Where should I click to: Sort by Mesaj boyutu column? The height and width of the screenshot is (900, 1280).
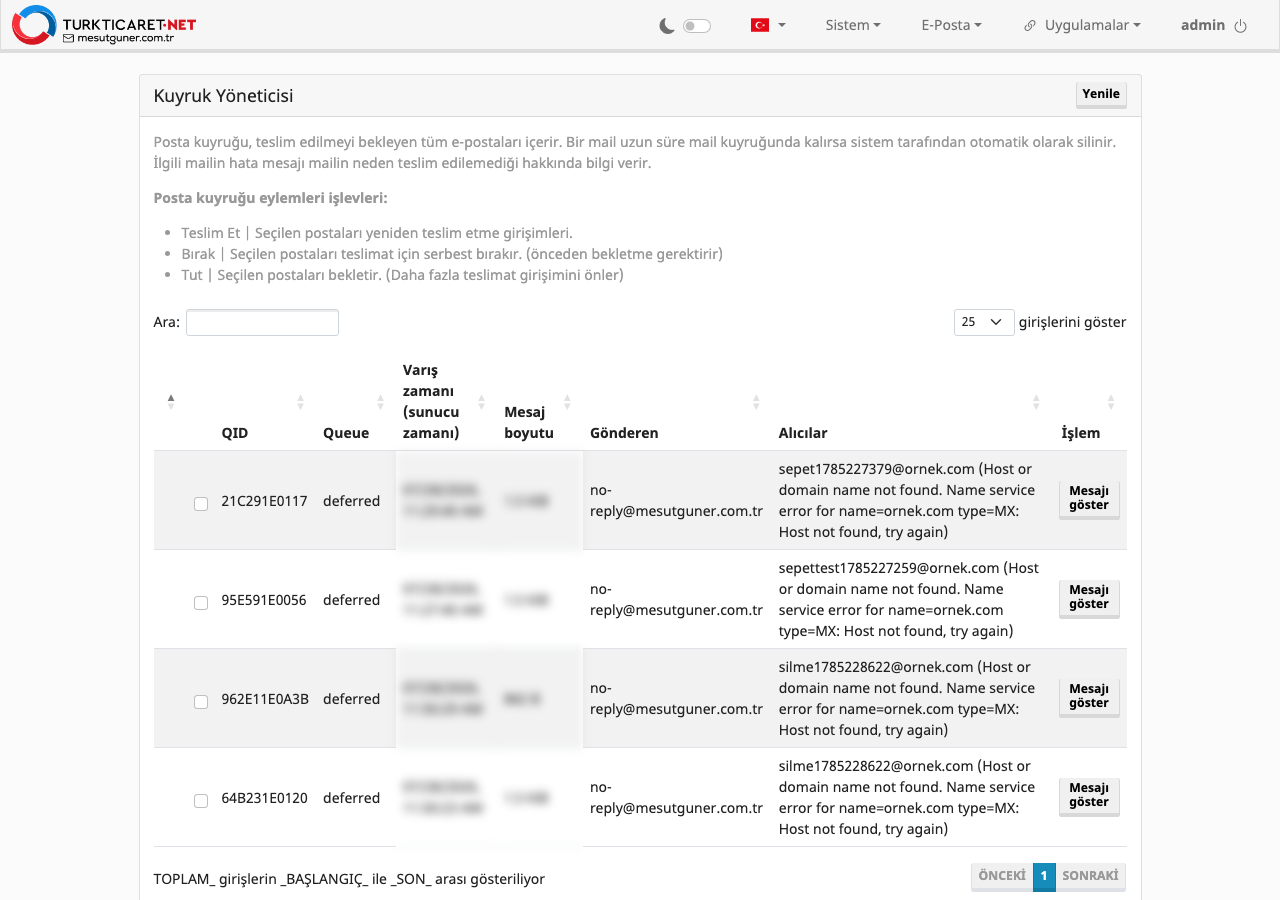538,402
